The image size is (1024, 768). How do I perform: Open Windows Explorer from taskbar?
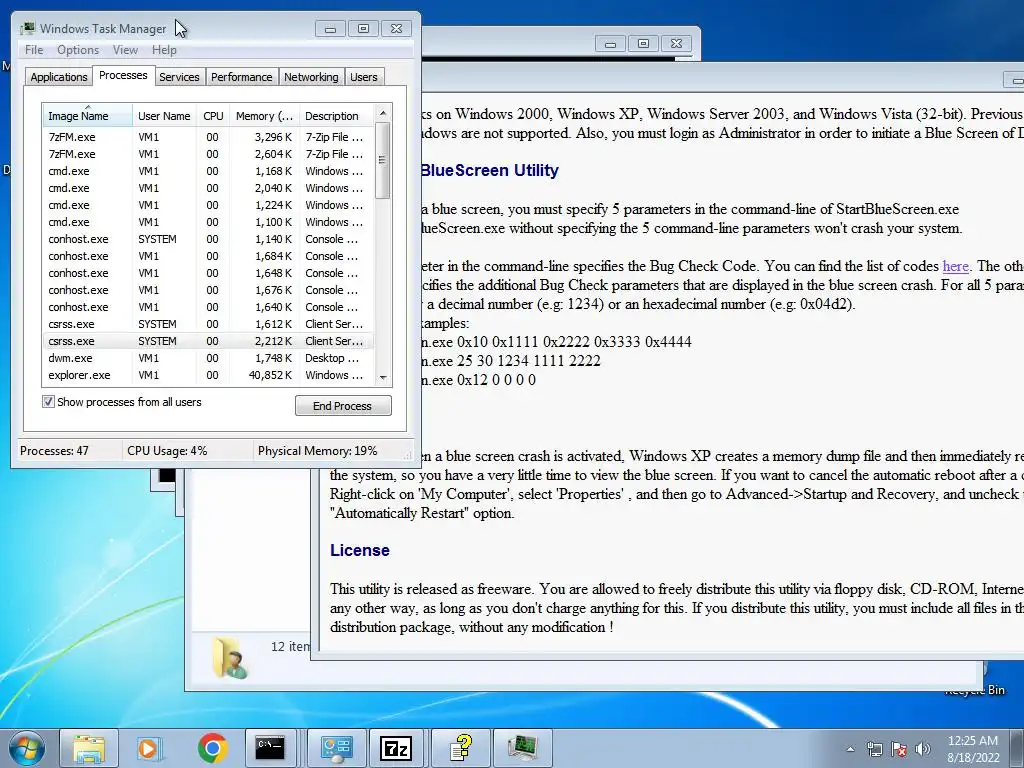(x=89, y=748)
